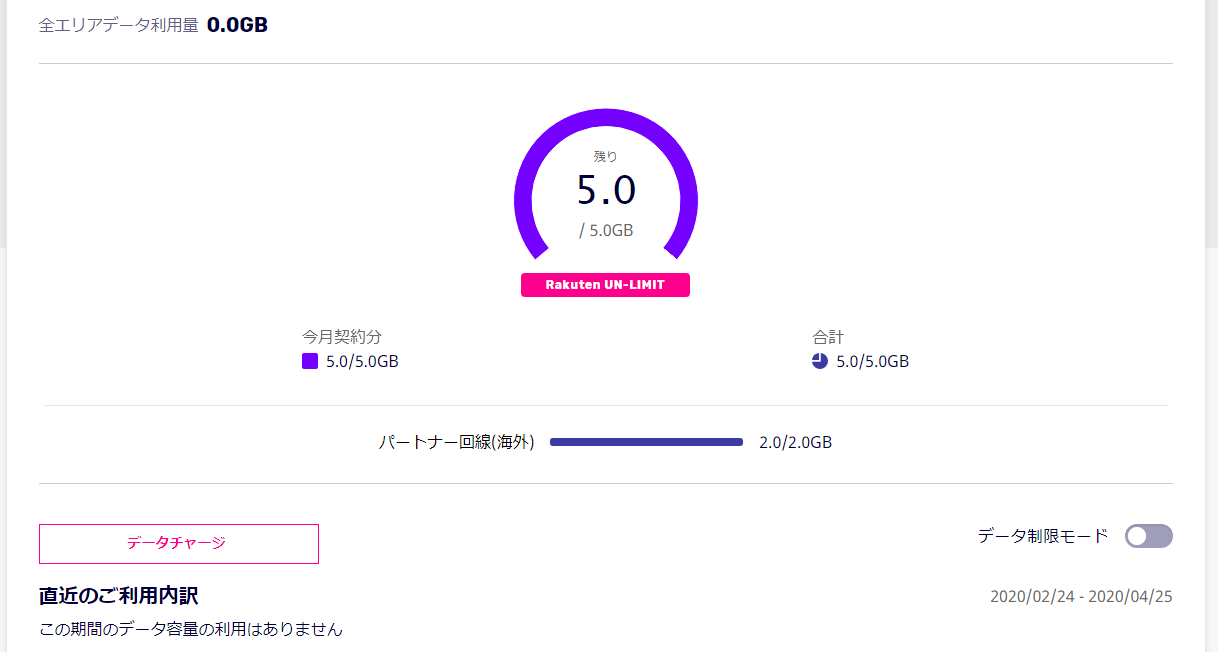The height and width of the screenshot is (652, 1218).
Task: Click the pie chart icon under 合計
Action: coord(820,362)
